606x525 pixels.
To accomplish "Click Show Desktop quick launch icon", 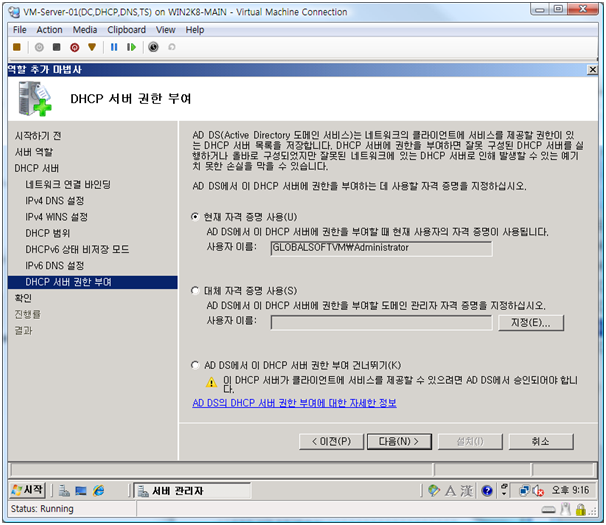I will pyautogui.click(x=81, y=491).
